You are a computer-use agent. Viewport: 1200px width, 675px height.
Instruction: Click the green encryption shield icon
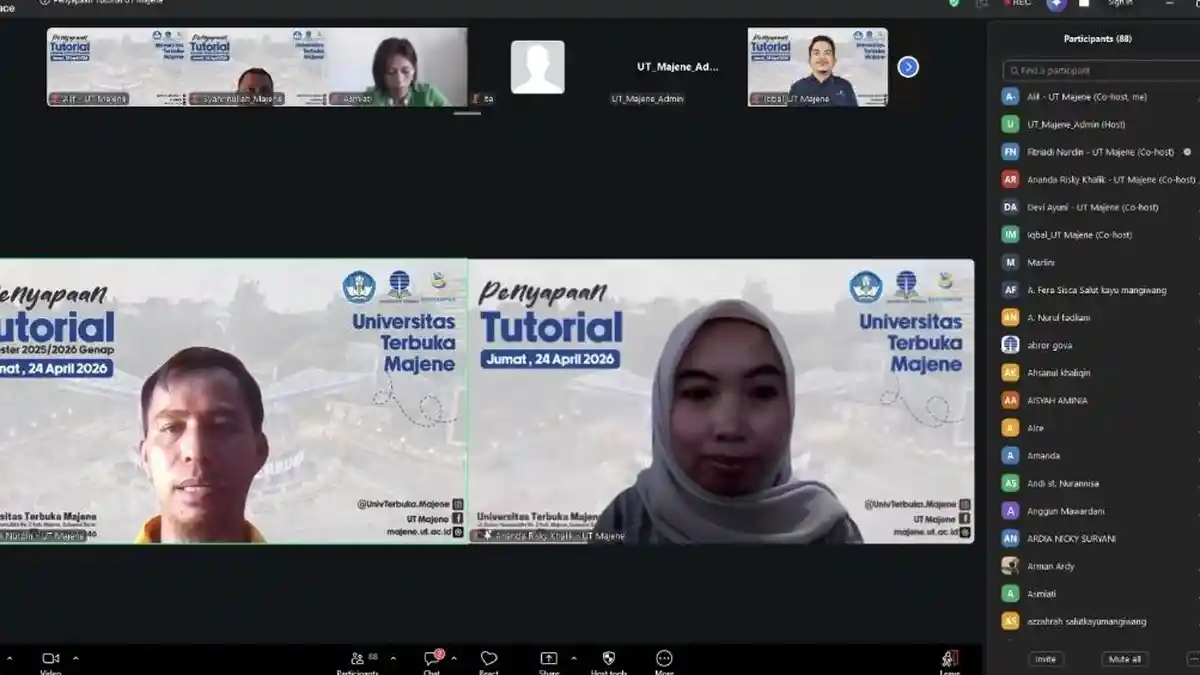[x=954, y=3]
